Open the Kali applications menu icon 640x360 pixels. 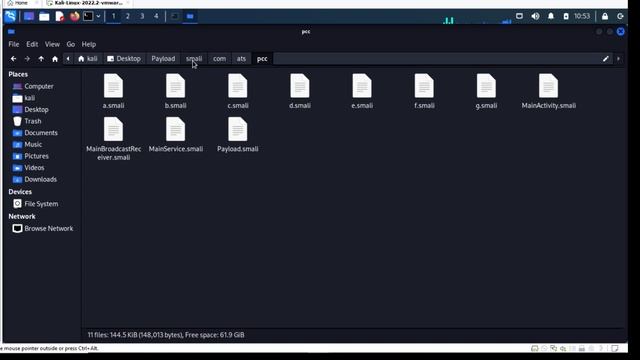(10, 16)
